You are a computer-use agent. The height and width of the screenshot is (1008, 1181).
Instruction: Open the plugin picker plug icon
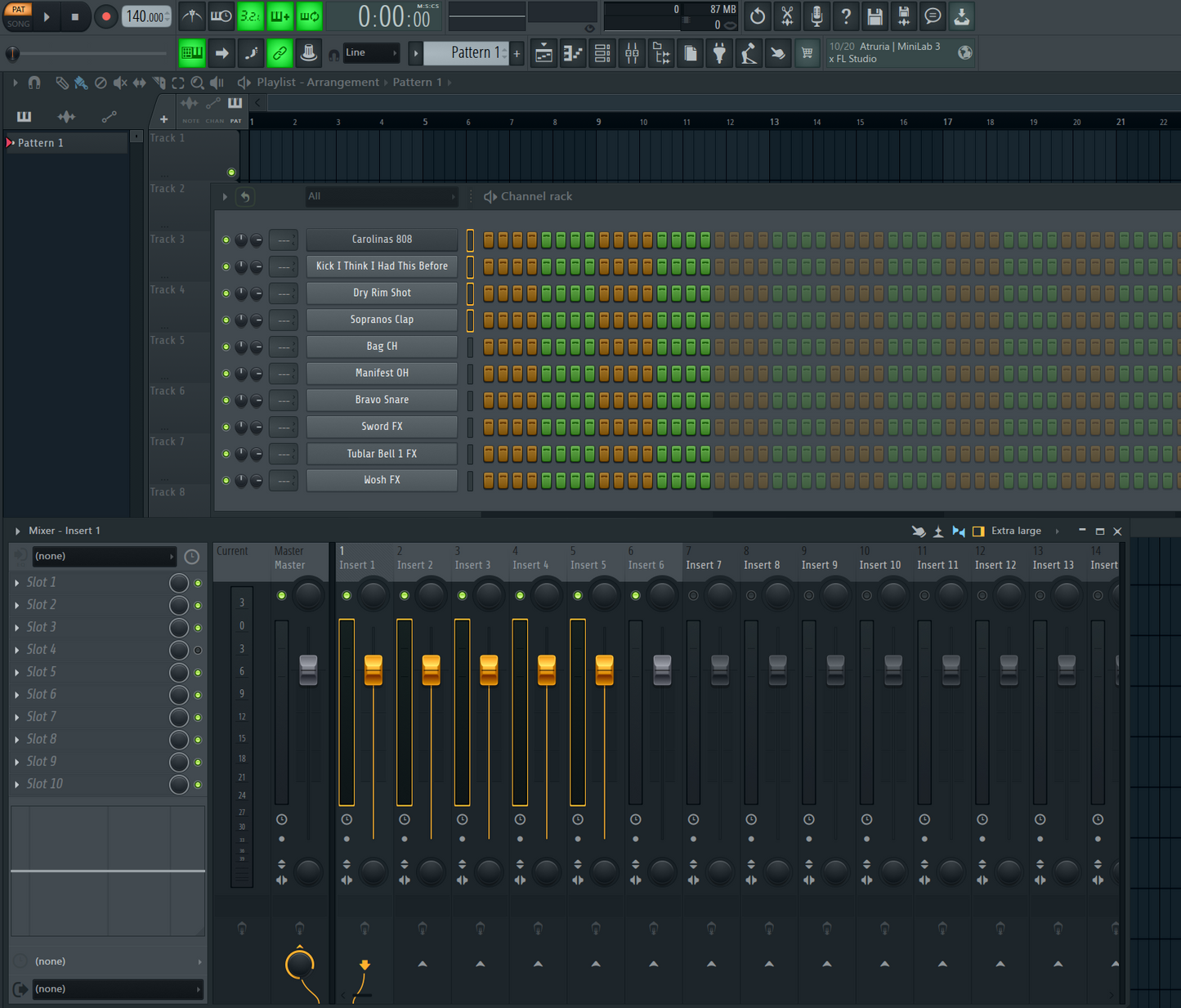[x=719, y=54]
